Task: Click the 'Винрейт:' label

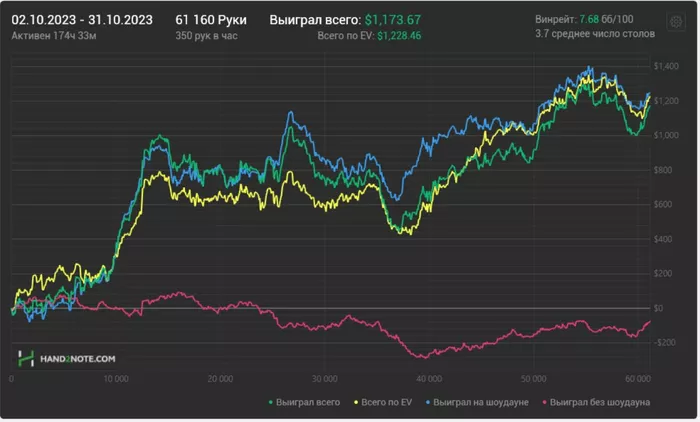Action: [x=556, y=19]
